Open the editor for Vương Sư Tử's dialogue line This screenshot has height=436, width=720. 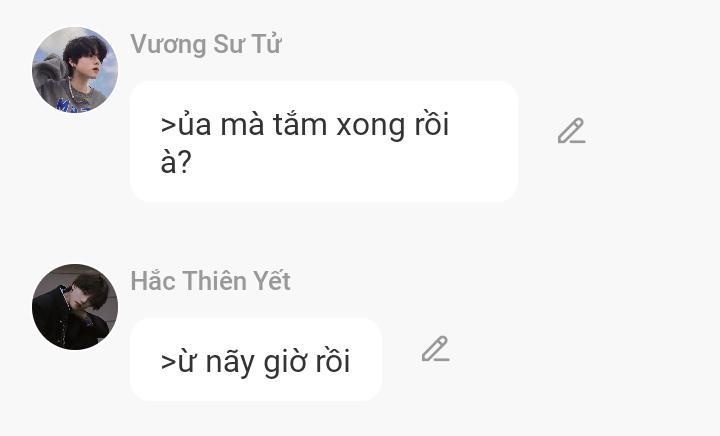tap(571, 131)
